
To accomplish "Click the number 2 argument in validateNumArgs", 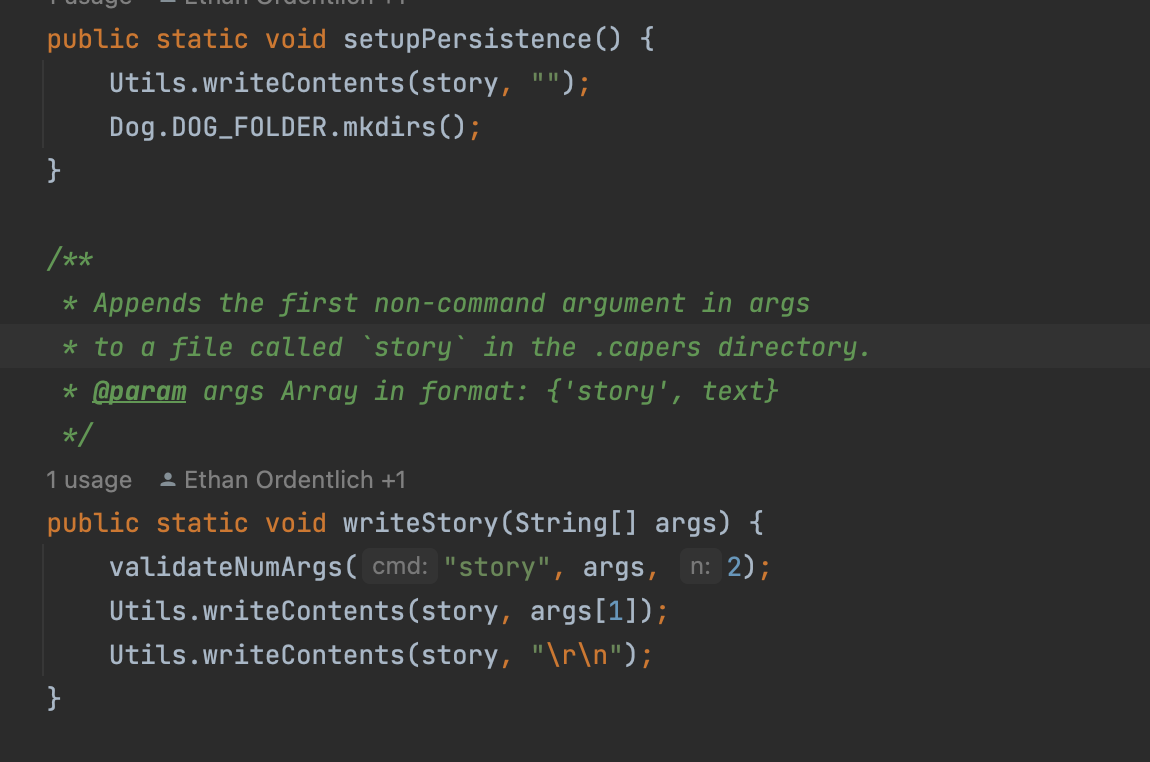I will tap(735, 567).
